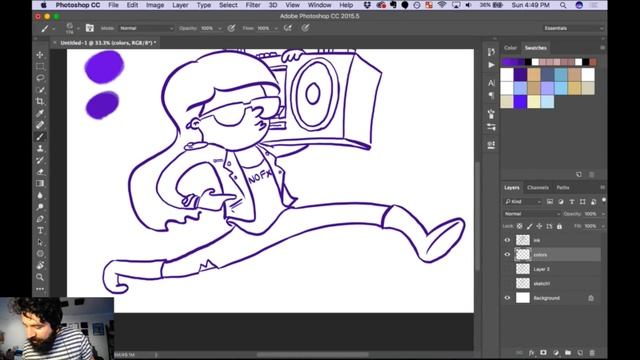This screenshot has height=360, width=640.
Task: Hide the Background layer
Action: [507, 298]
